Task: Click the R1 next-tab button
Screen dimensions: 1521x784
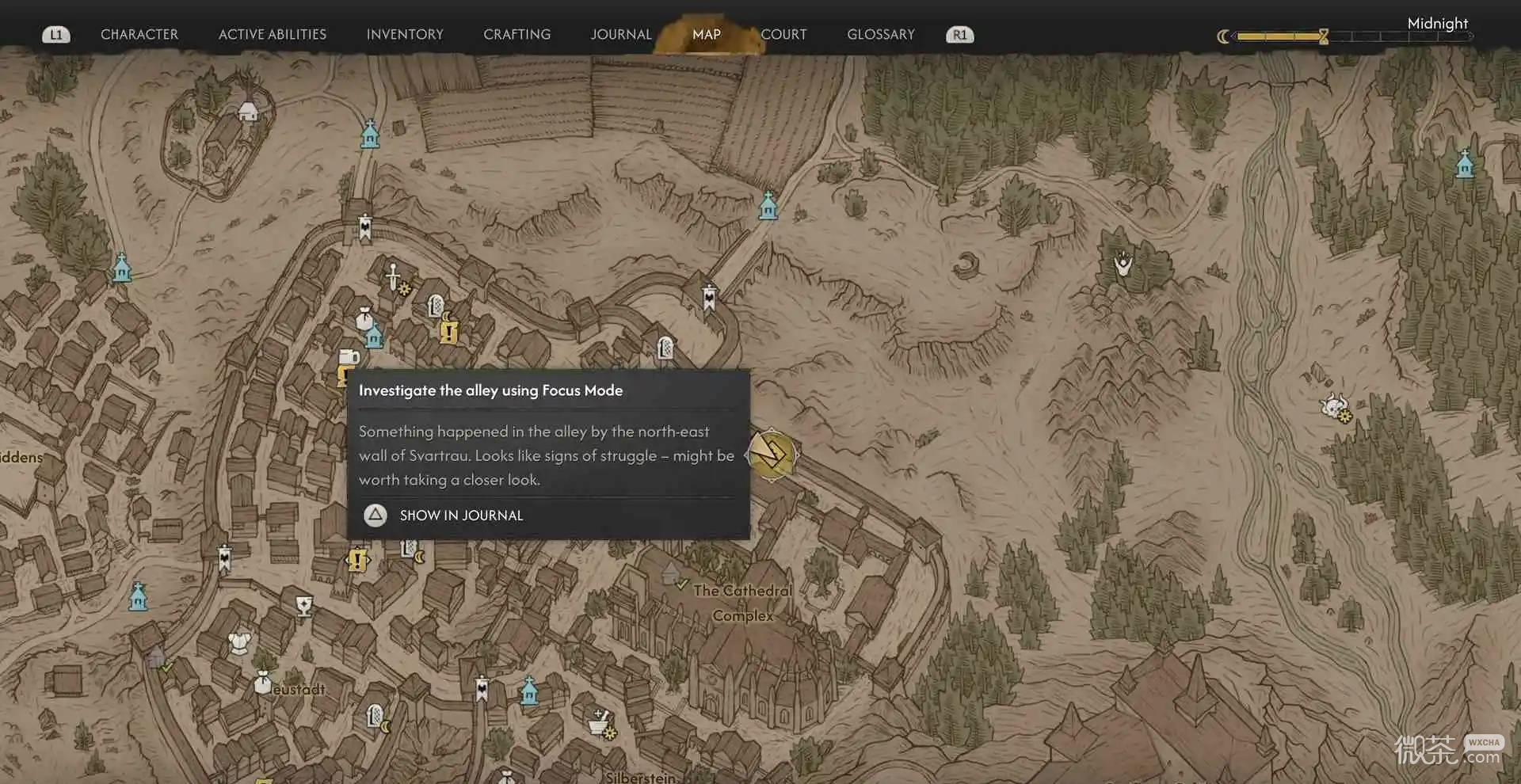Action: coord(960,35)
